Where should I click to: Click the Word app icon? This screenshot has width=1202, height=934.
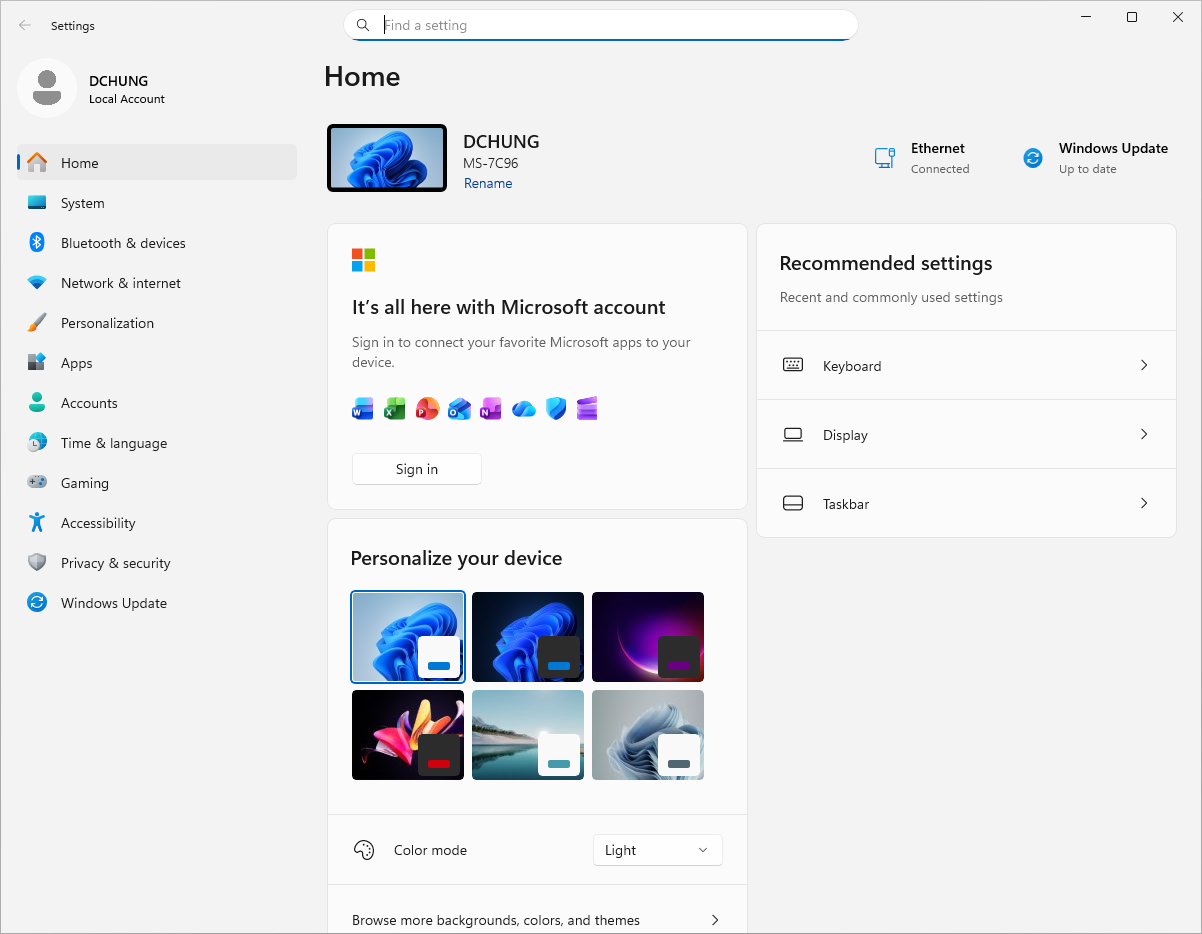click(363, 408)
